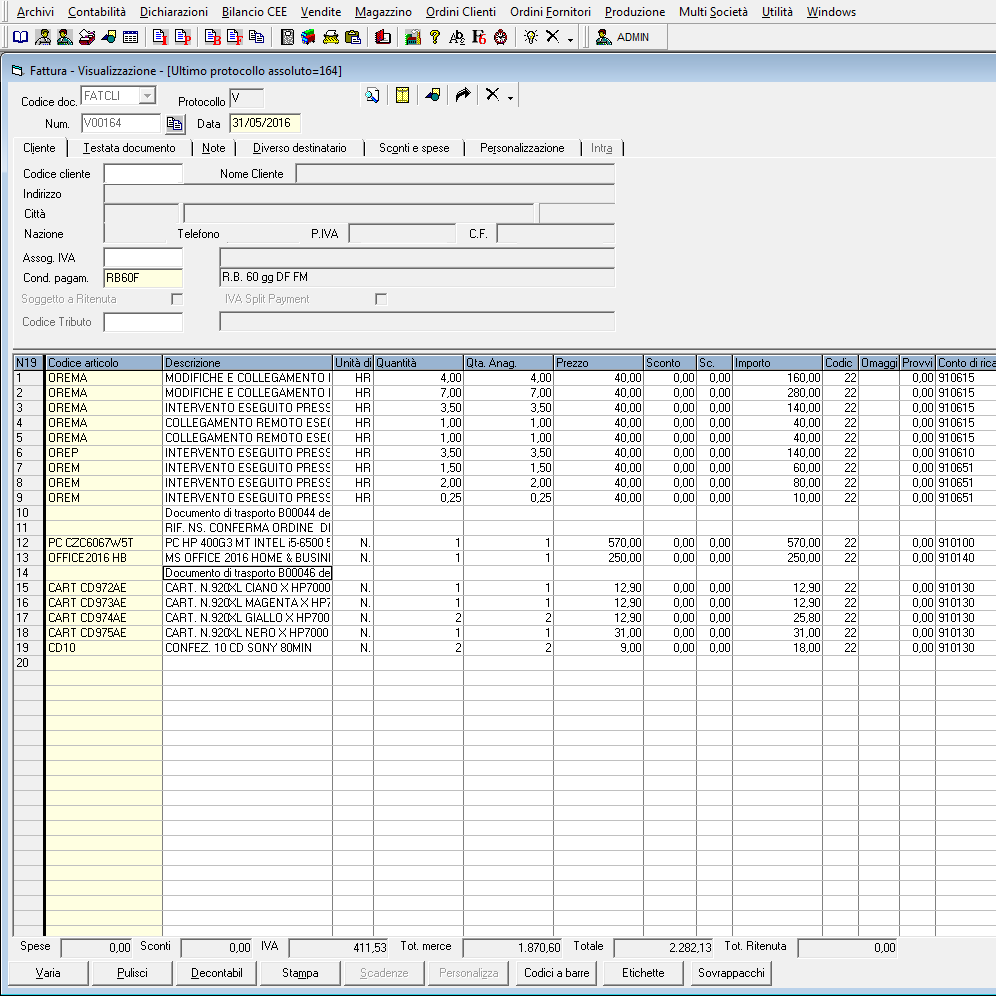Screen dimensions: 996x996
Task: Open the dropdown arrow beside document toolbar X
Action: (x=510, y=97)
